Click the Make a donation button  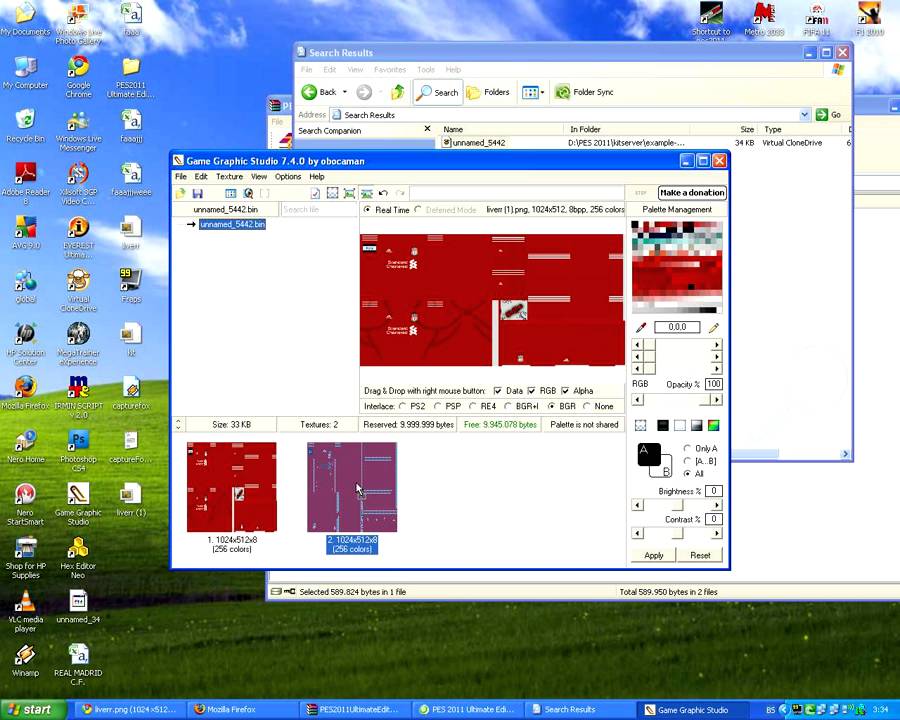[691, 193]
